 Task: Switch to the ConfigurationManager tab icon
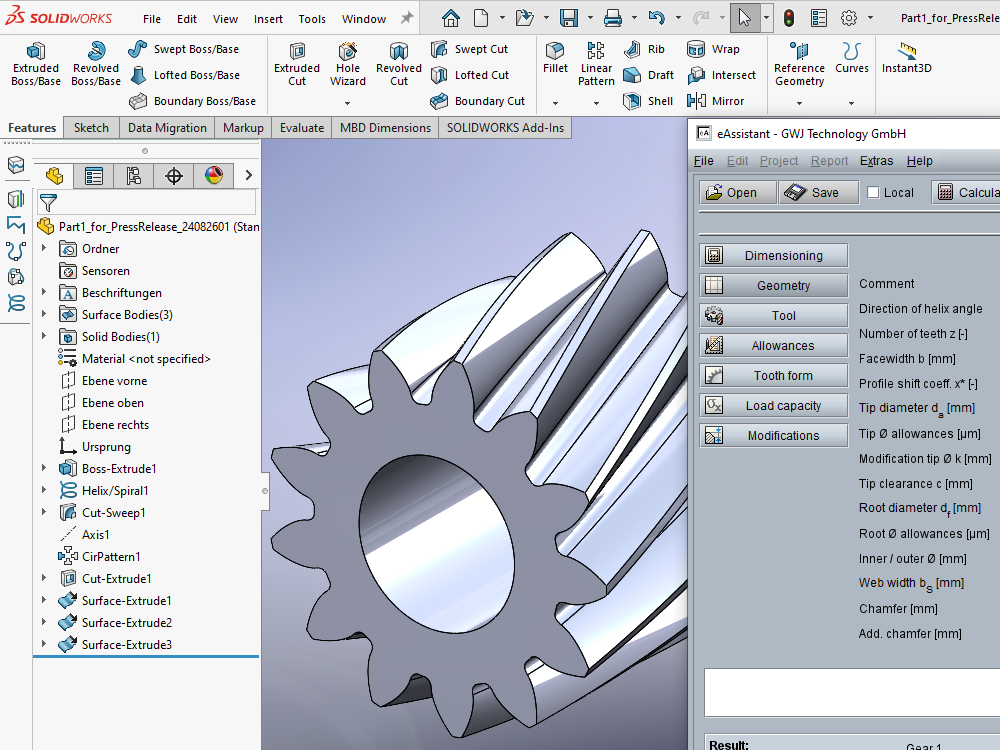(133, 176)
